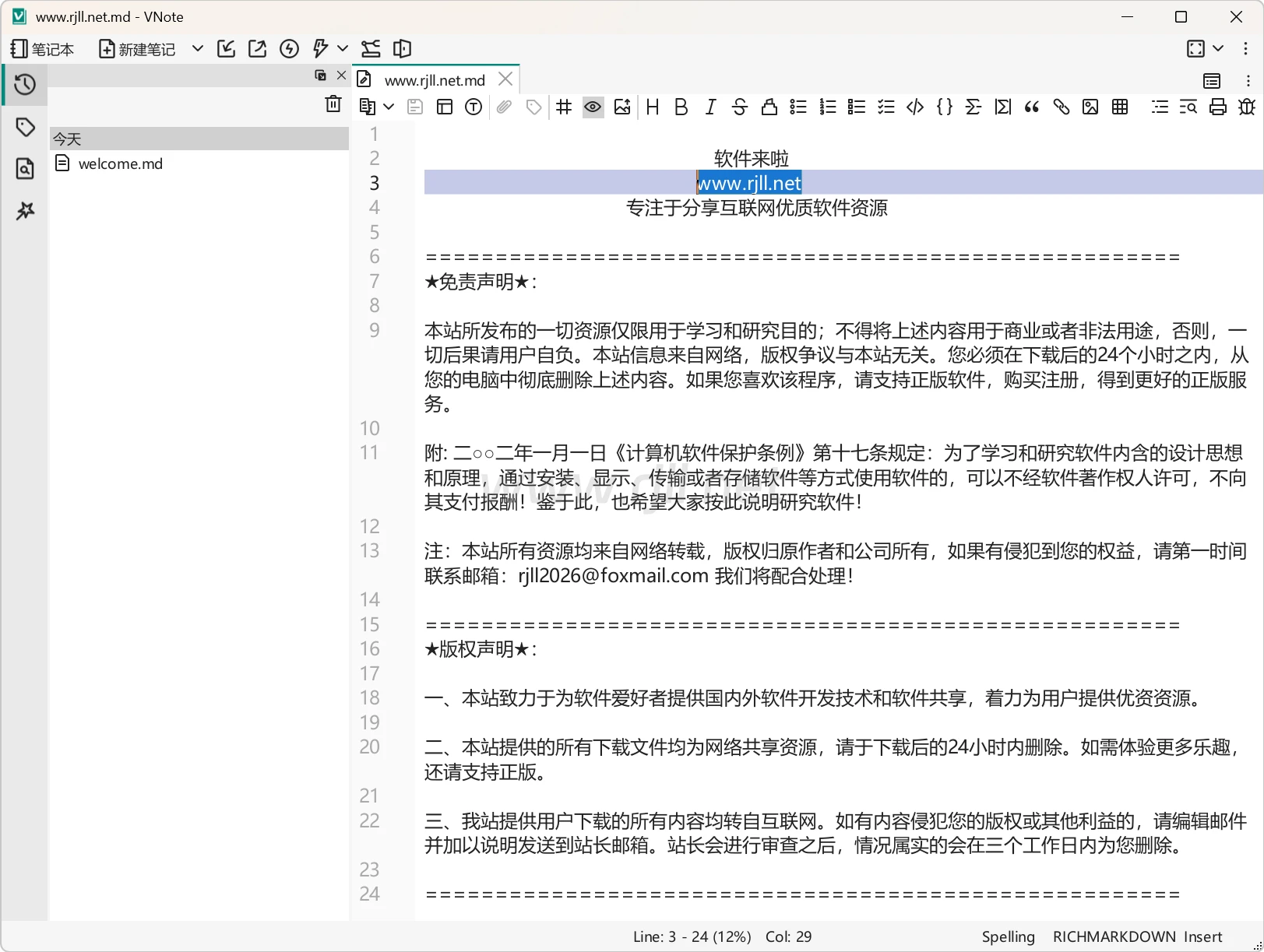
Task: Open the tags panel in sidebar
Action: 25,127
